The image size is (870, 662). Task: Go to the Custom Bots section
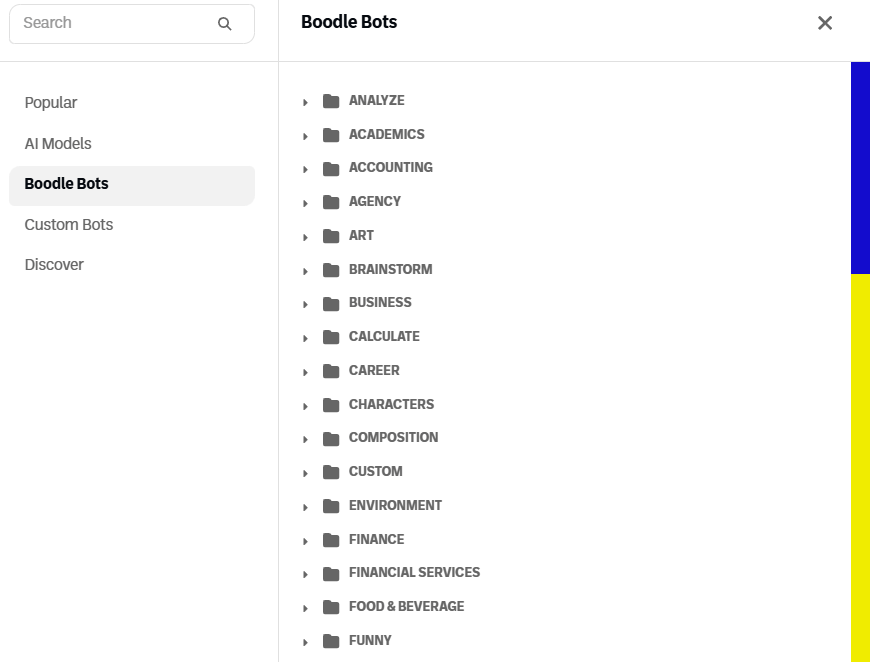pyautogui.click(x=69, y=225)
